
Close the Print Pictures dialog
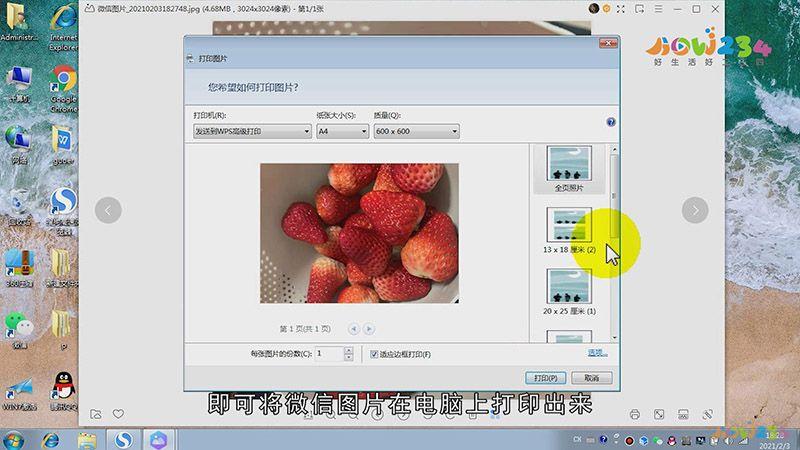point(608,43)
